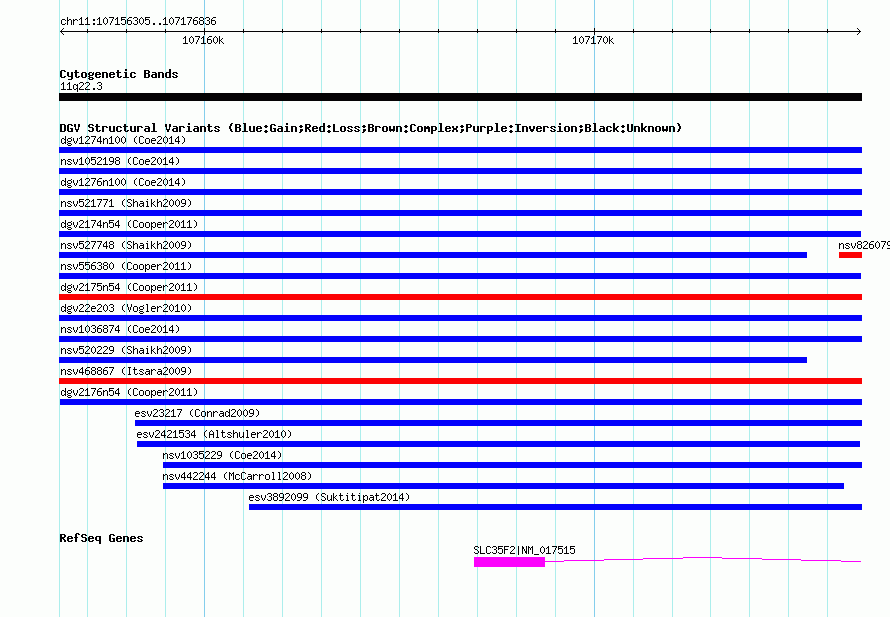Open nsv556380 (Cooper2011) variant
Image resolution: width=890 pixels, height=617 pixels.
460,276
